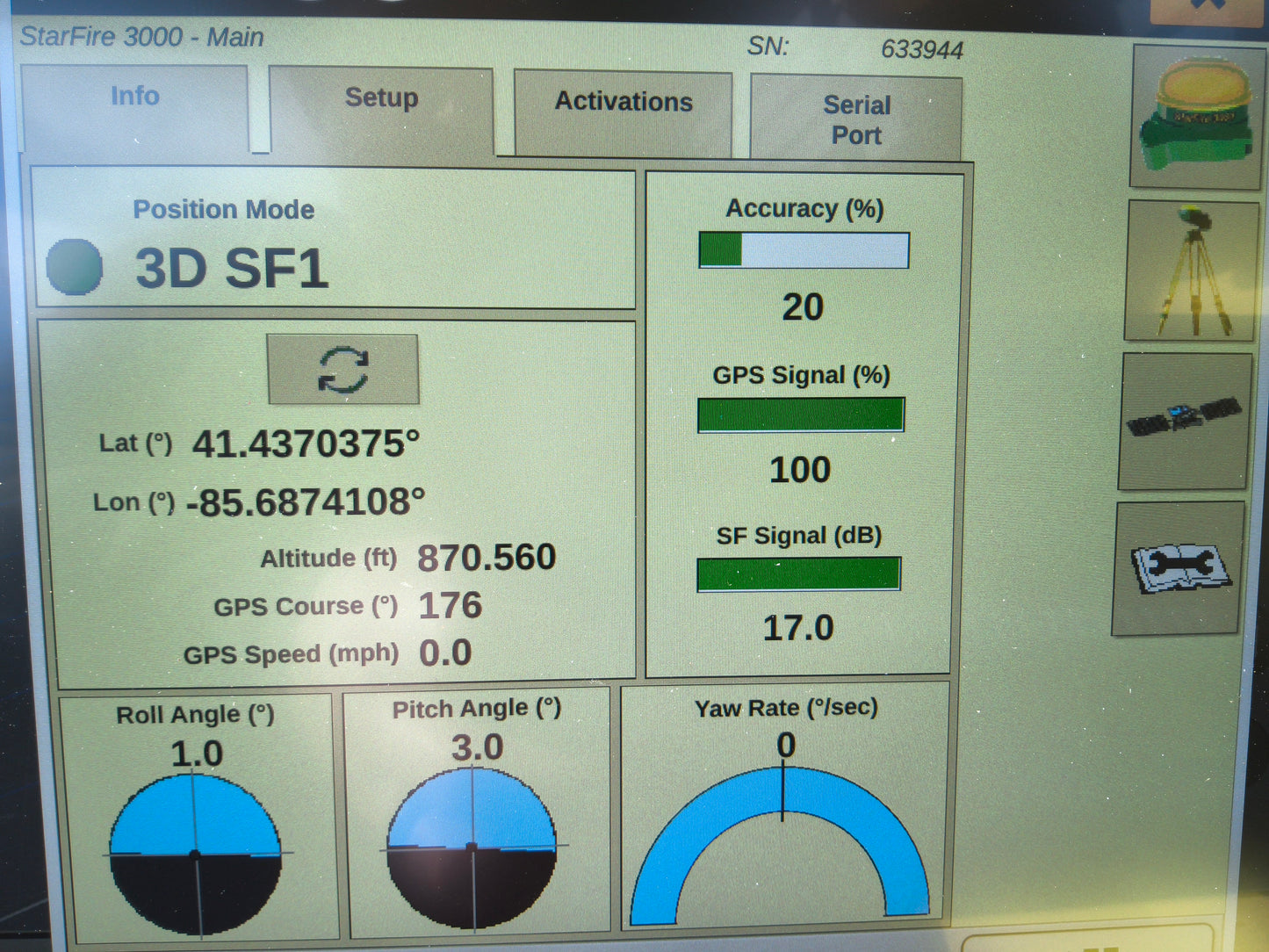Select GPS signal value 100
Screen dimensions: 1269x952
(x=800, y=470)
